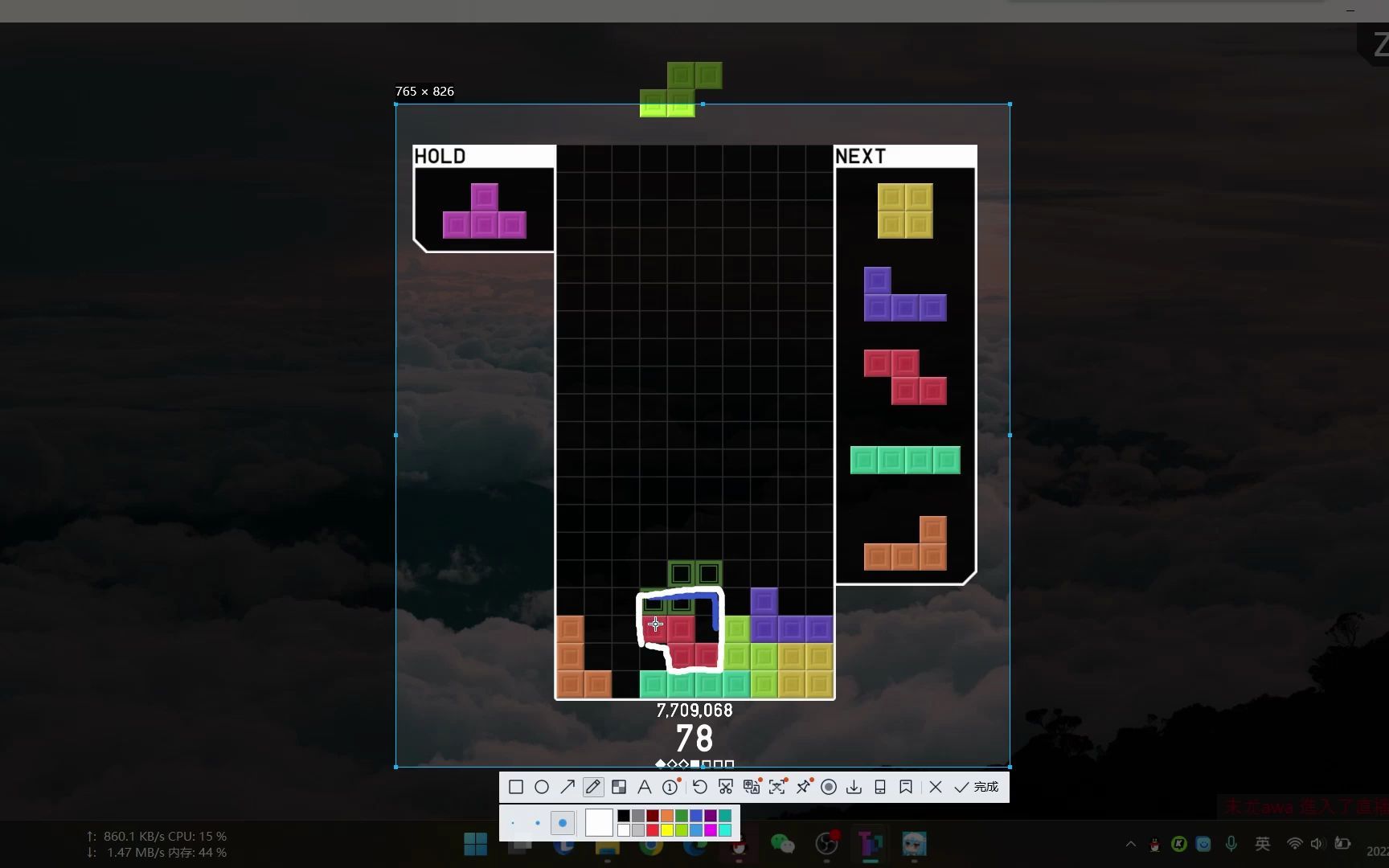Switch to the Tetris game taskbar icon
Viewport: 1389px width, 868px height.
[x=871, y=844]
